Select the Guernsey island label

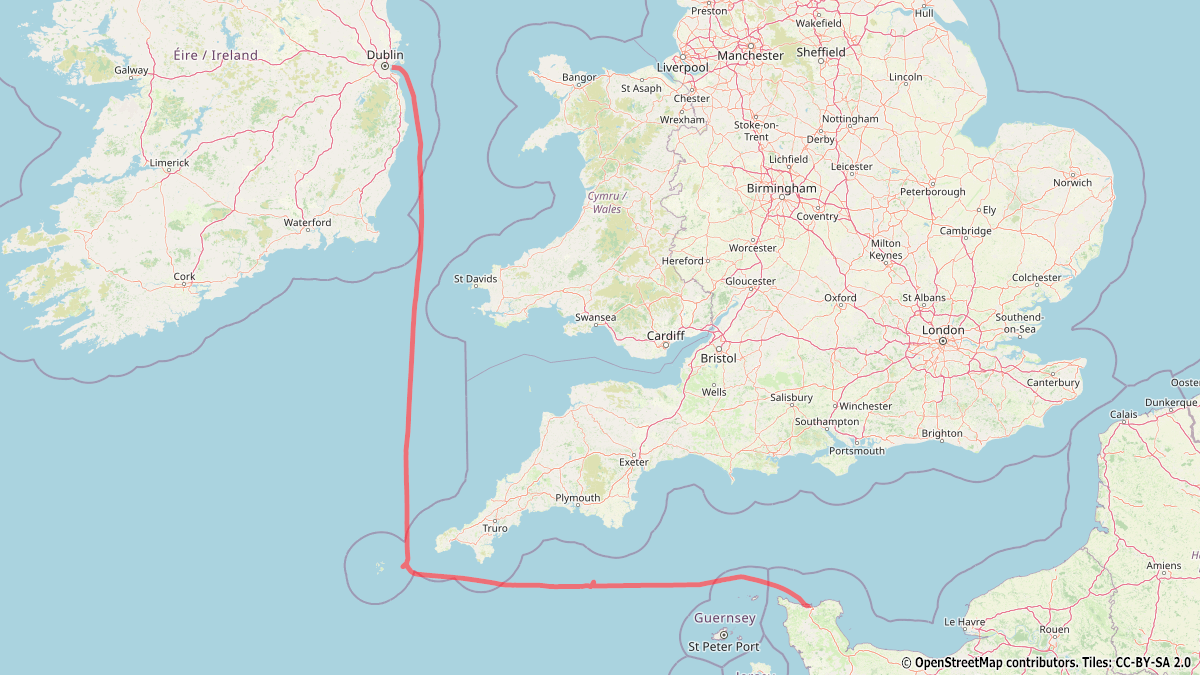click(725, 618)
